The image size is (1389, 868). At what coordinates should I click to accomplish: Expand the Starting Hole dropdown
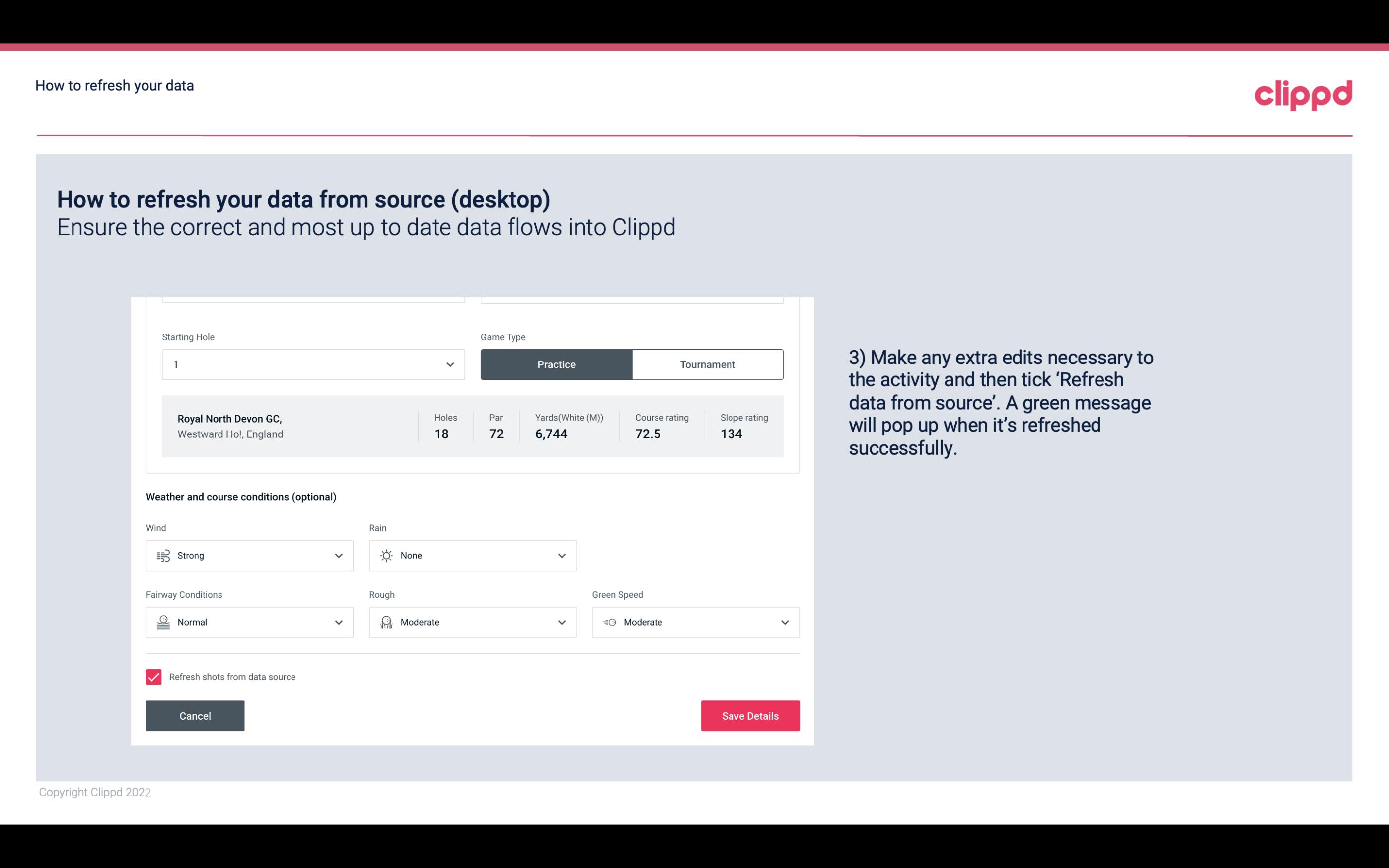[x=450, y=364]
